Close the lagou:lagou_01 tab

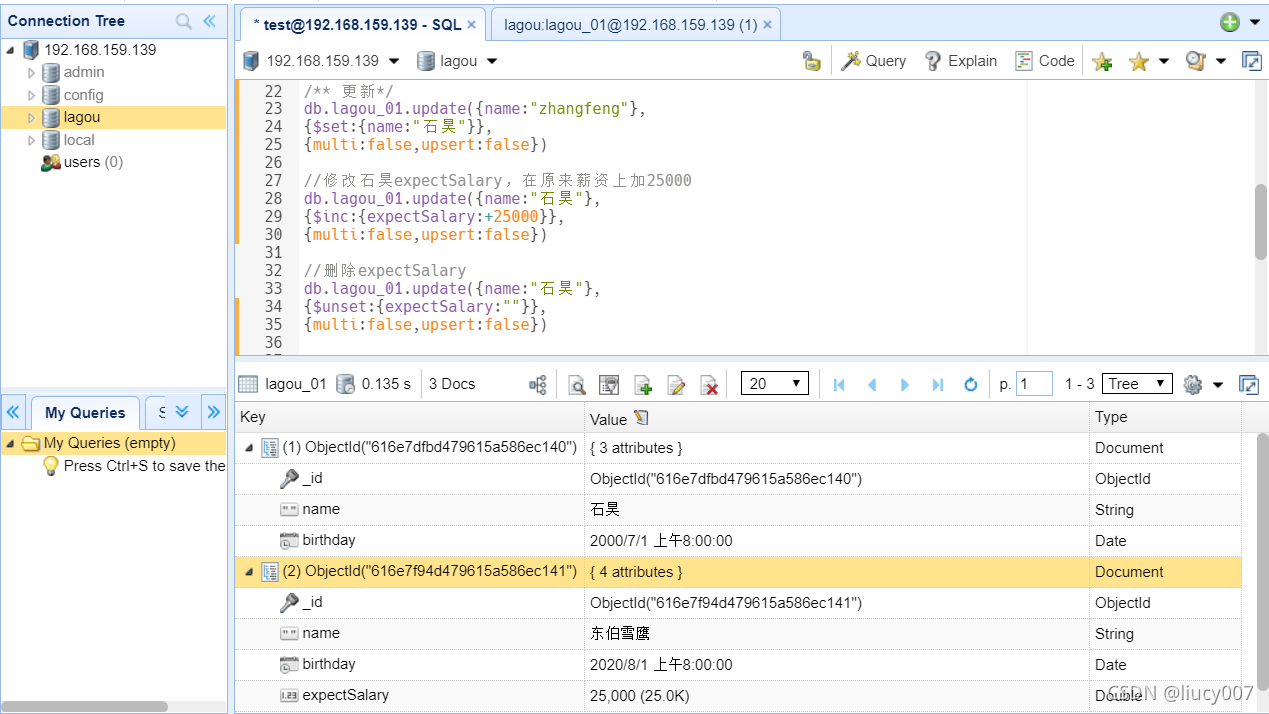tap(768, 25)
